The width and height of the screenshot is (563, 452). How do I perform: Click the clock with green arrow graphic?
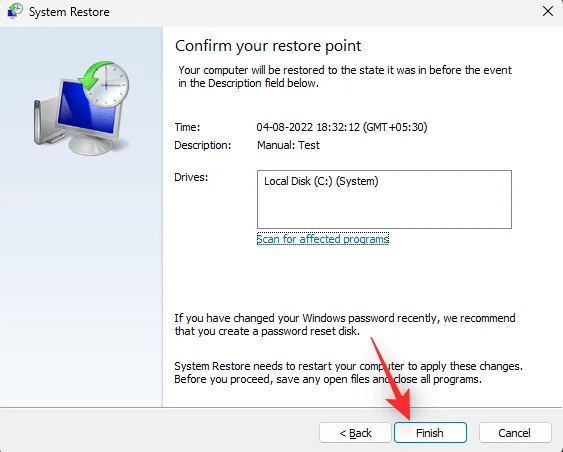[104, 83]
